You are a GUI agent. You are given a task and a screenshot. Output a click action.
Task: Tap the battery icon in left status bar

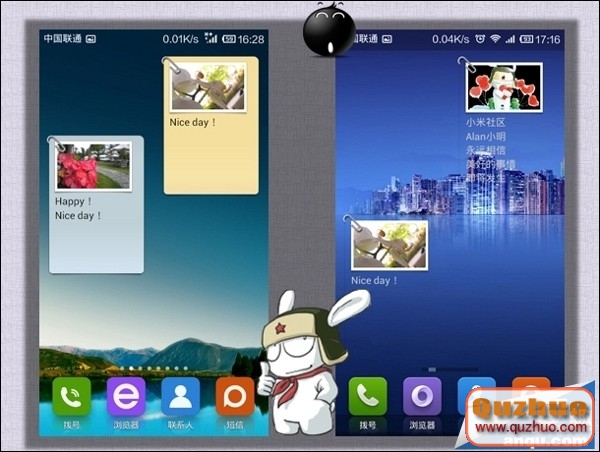pyautogui.click(x=228, y=39)
